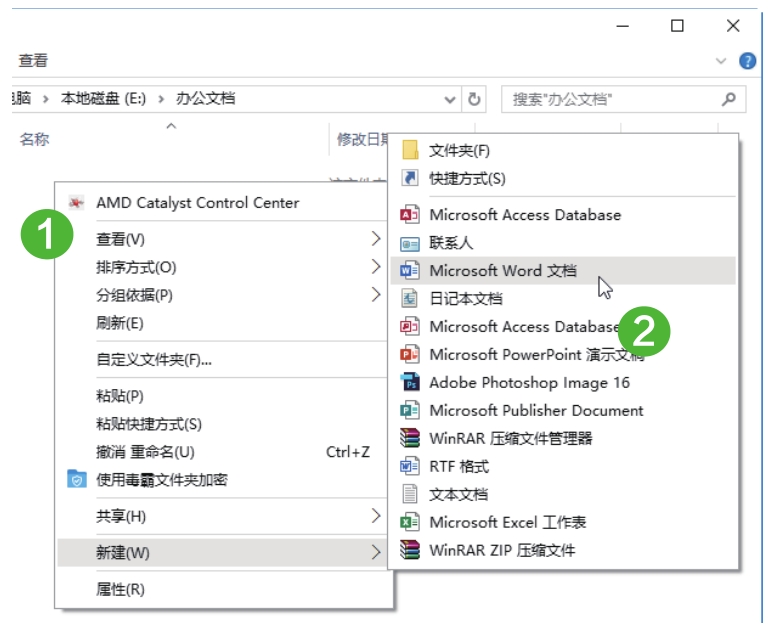Expand the 排序方式(O) submenu arrow
Viewport: 771px width, 632px height.
point(376,267)
